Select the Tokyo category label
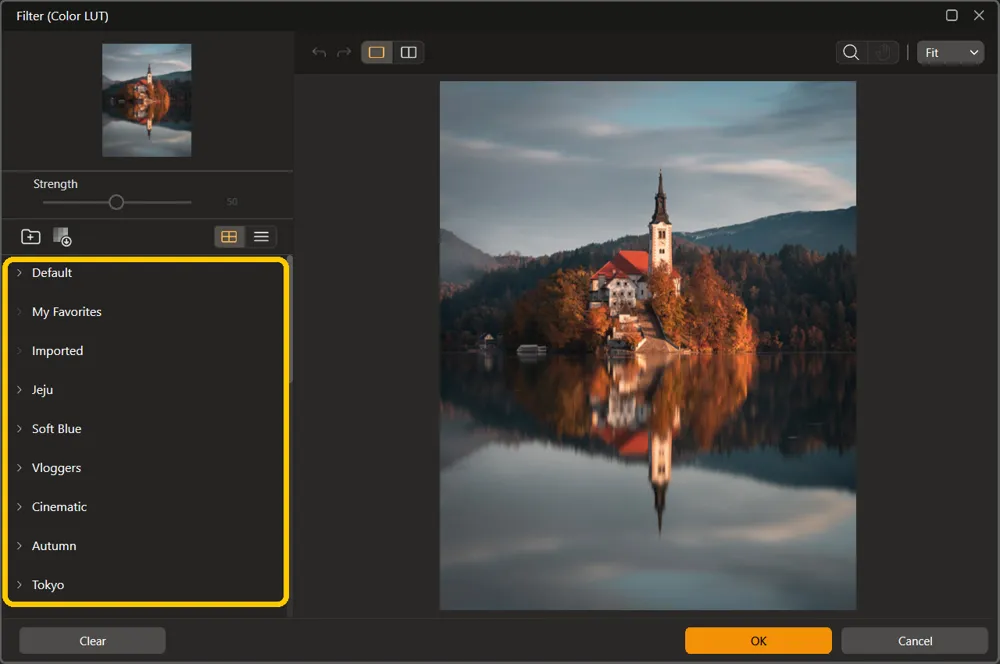The width and height of the screenshot is (1000, 664). [x=48, y=585]
